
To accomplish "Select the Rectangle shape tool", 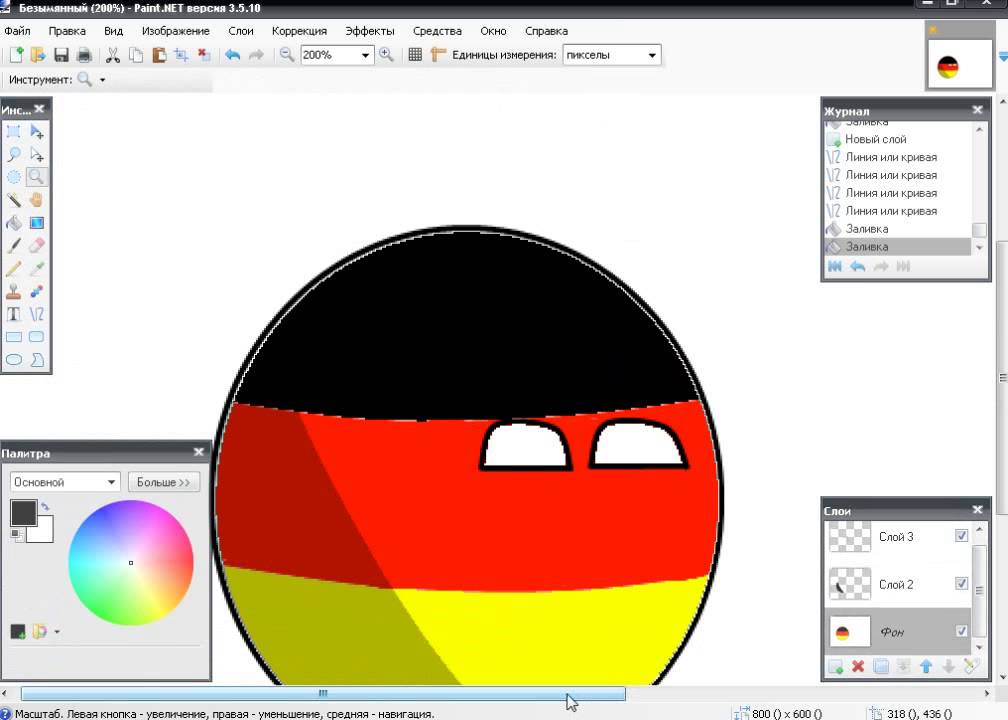I will point(14,337).
